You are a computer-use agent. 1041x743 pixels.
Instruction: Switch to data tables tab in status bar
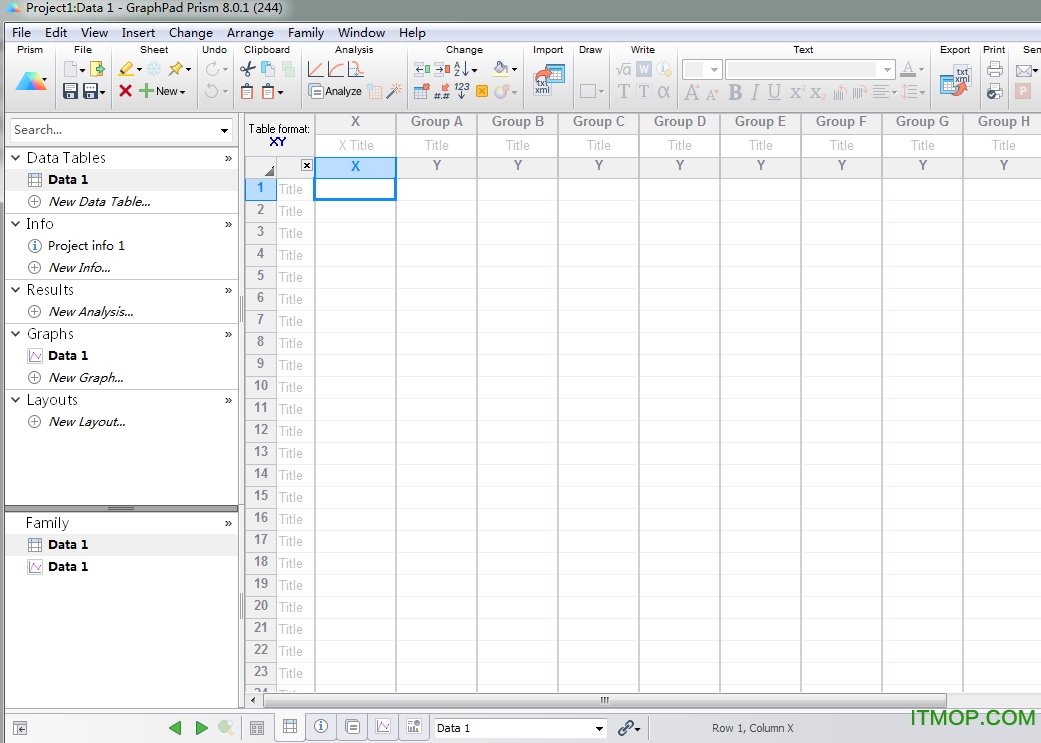coord(289,726)
